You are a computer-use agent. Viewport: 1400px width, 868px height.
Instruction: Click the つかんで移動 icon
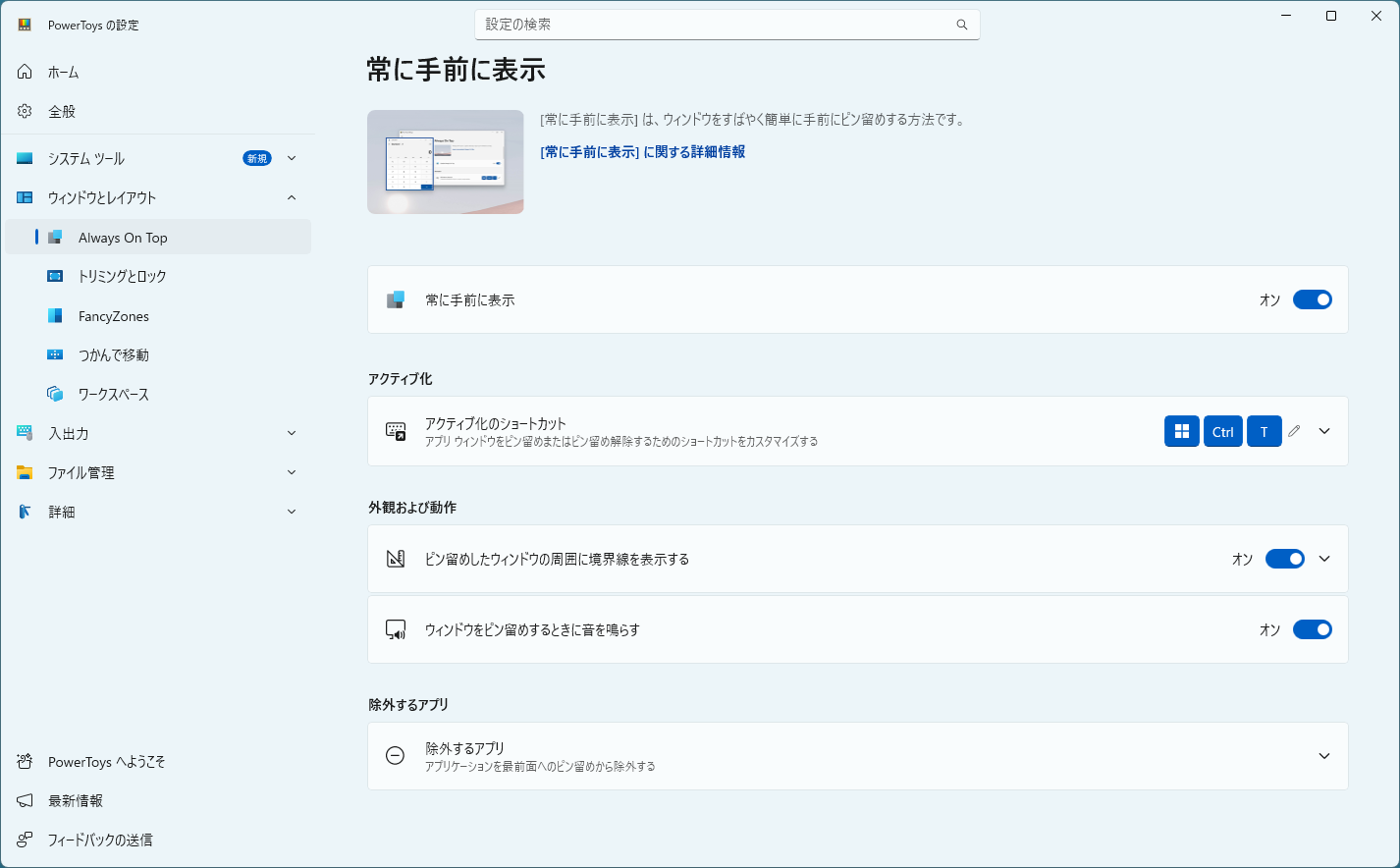point(56,354)
